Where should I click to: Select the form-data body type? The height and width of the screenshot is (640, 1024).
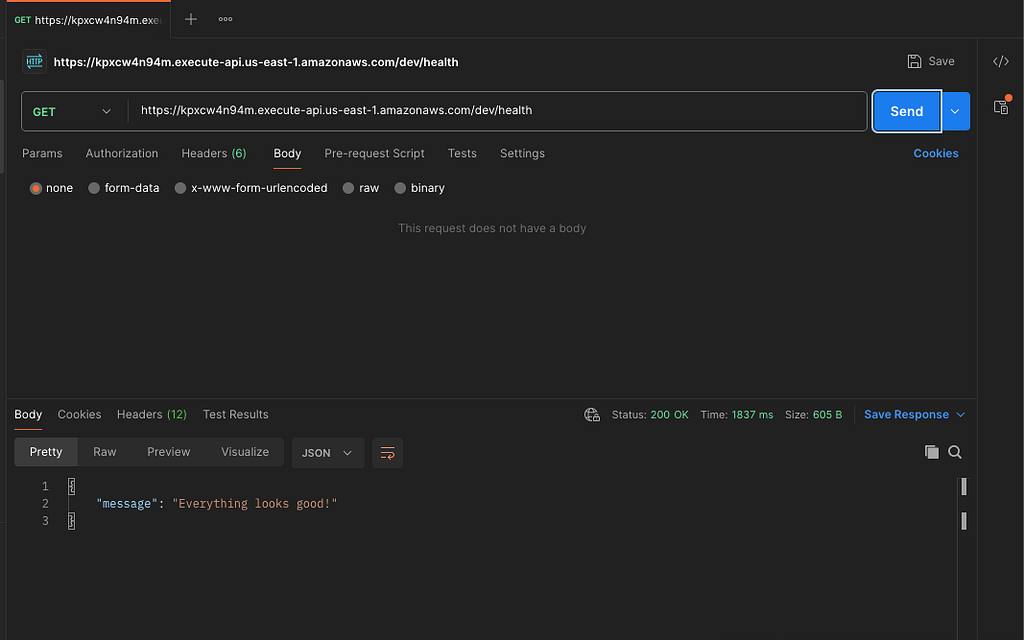94,188
